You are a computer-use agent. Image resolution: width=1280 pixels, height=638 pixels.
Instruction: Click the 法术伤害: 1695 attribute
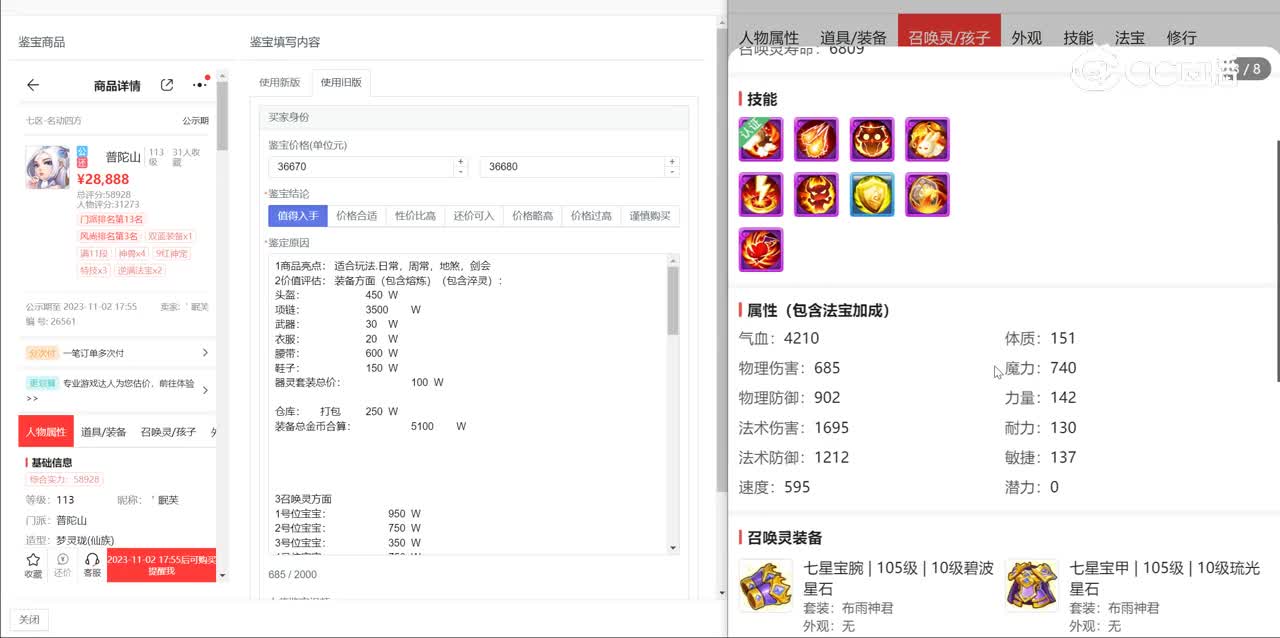794,428
